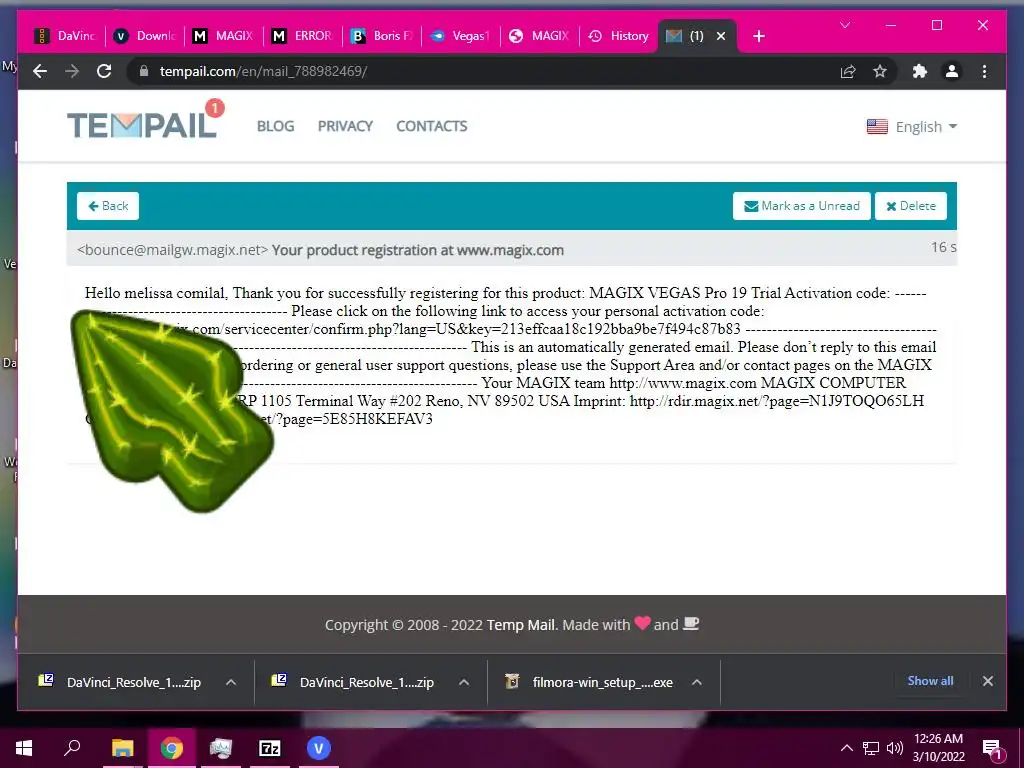This screenshot has height=768, width=1024.
Task: Click the http://www.magix.com text
Action: click(x=683, y=383)
